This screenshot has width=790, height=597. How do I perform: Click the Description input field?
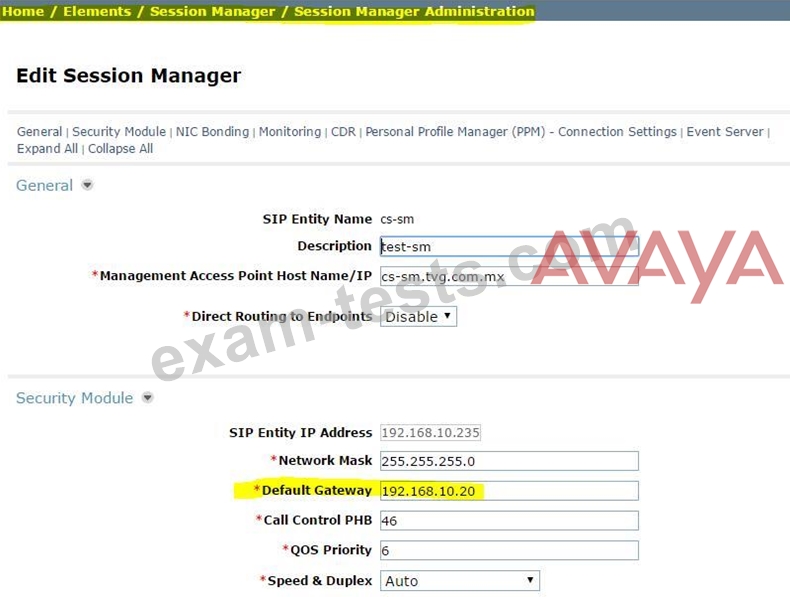point(509,246)
